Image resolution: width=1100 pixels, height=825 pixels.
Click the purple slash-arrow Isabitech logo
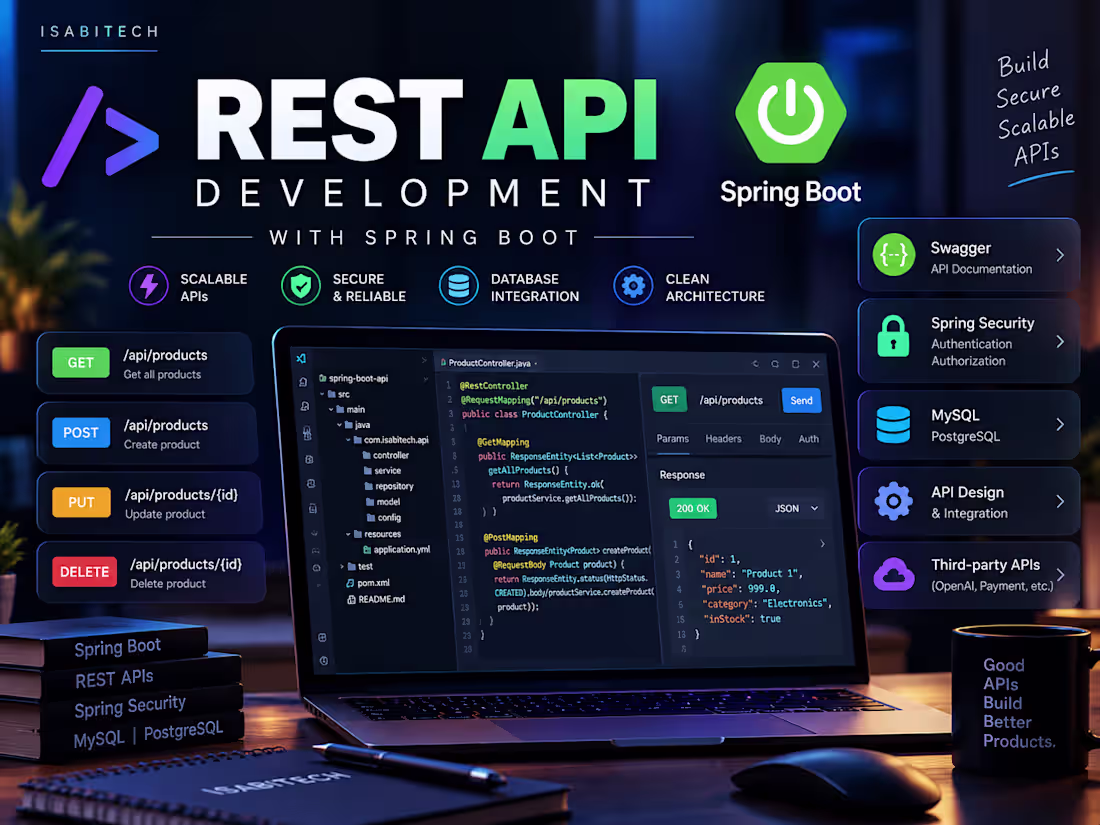tap(100, 137)
